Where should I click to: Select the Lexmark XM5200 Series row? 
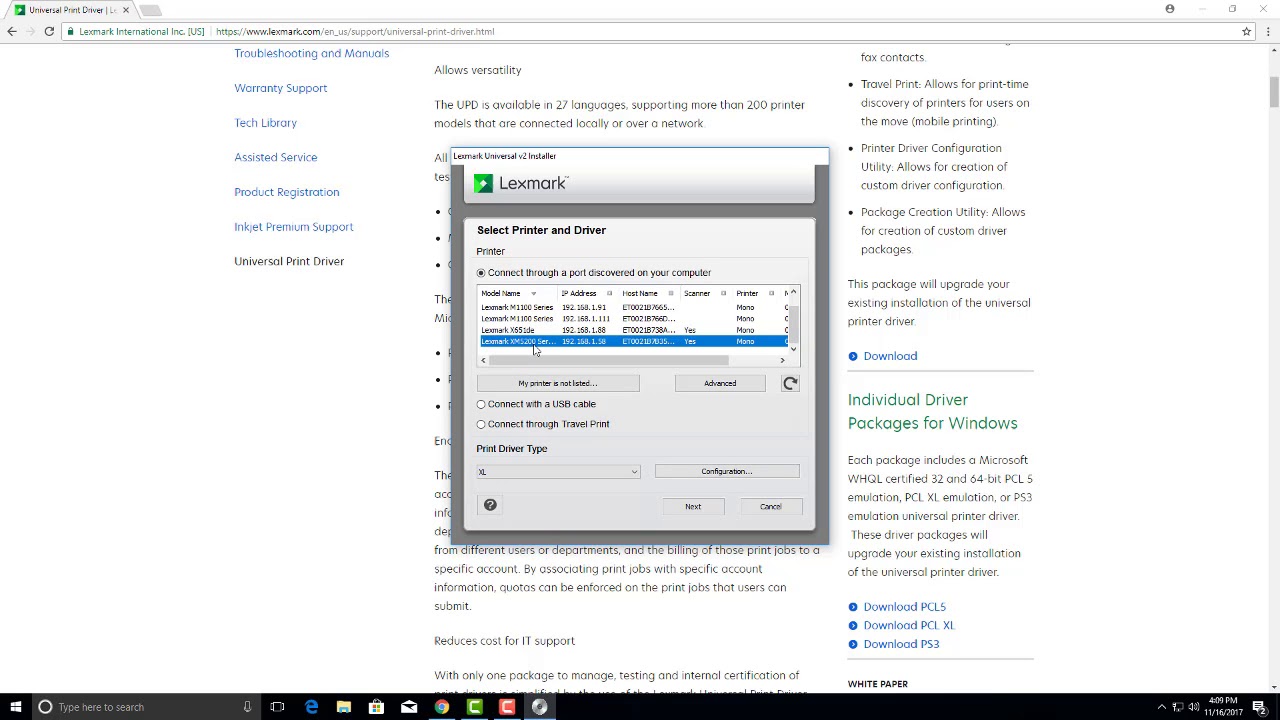point(634,341)
